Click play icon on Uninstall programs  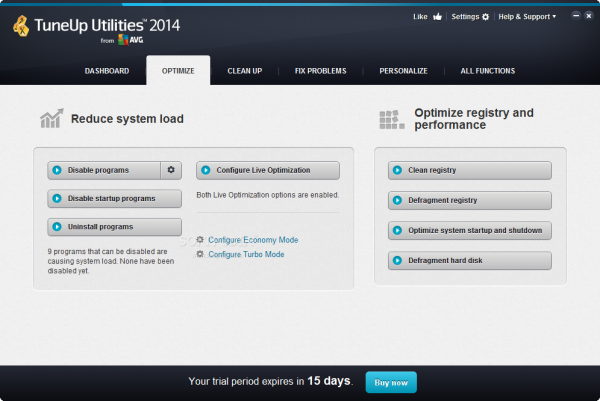coord(57,227)
